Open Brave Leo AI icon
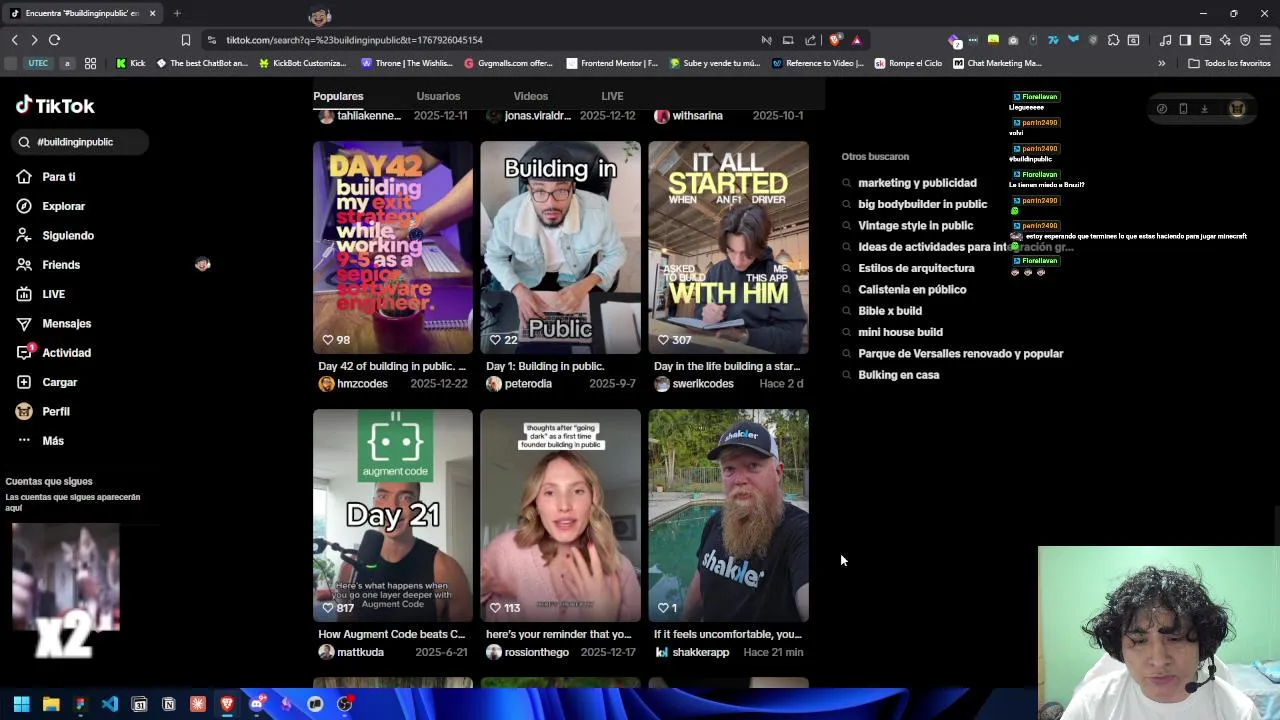This screenshot has width=1280, height=720. coord(1225,40)
